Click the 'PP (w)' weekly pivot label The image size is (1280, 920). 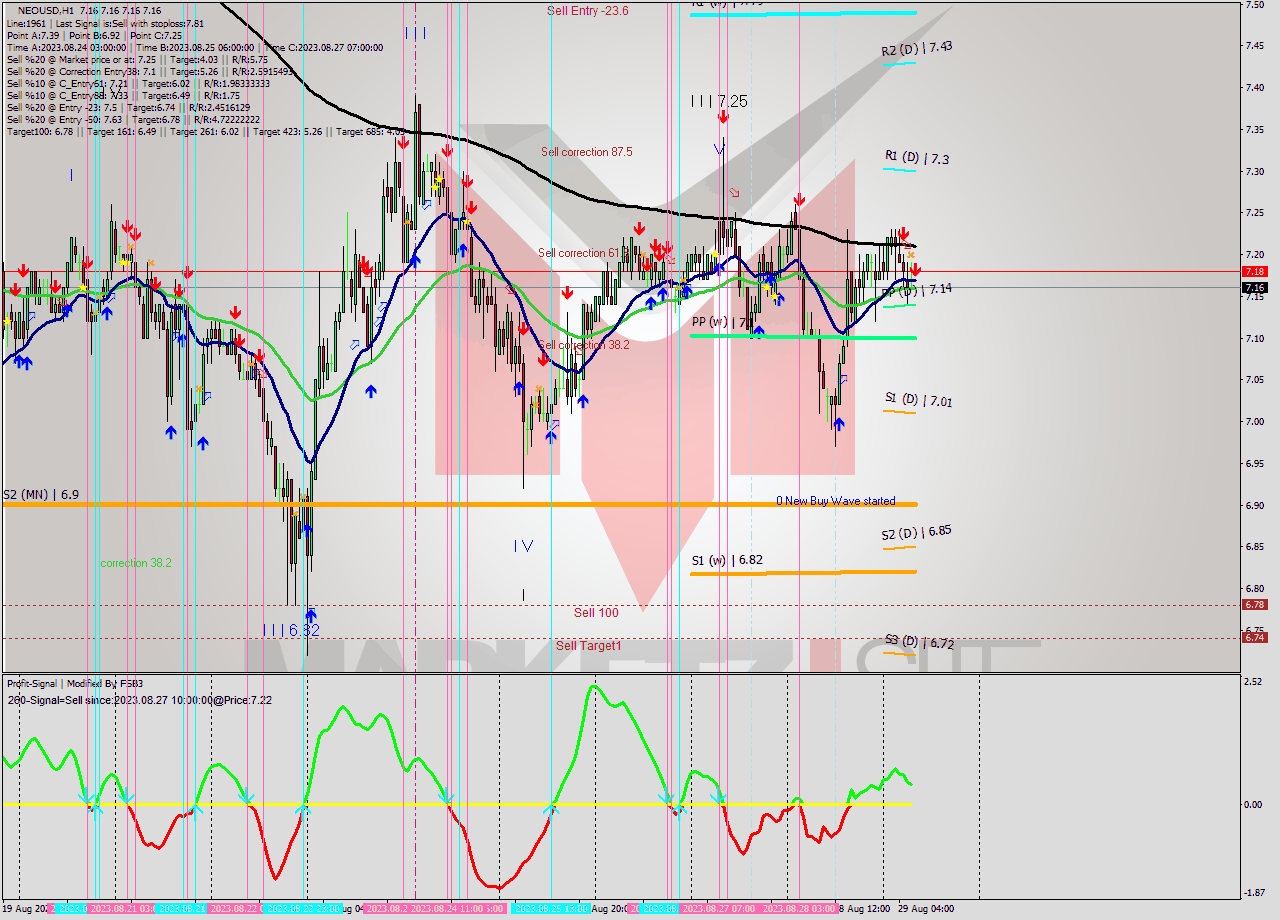720,322
